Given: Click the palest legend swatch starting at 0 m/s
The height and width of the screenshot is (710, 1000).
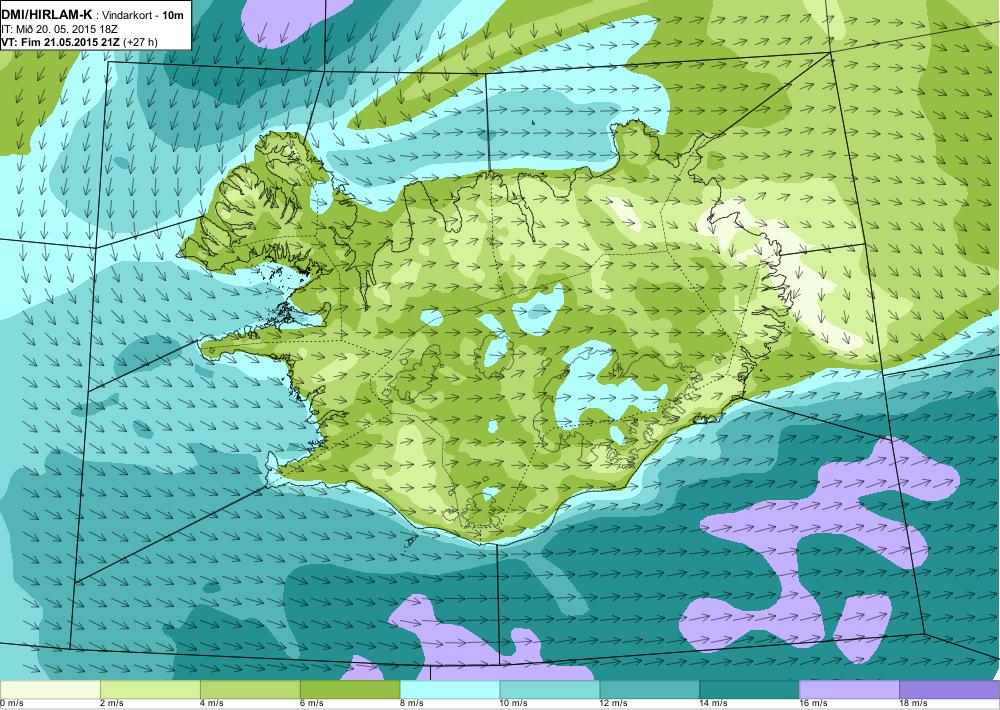Looking at the screenshot, I should 50,690.
